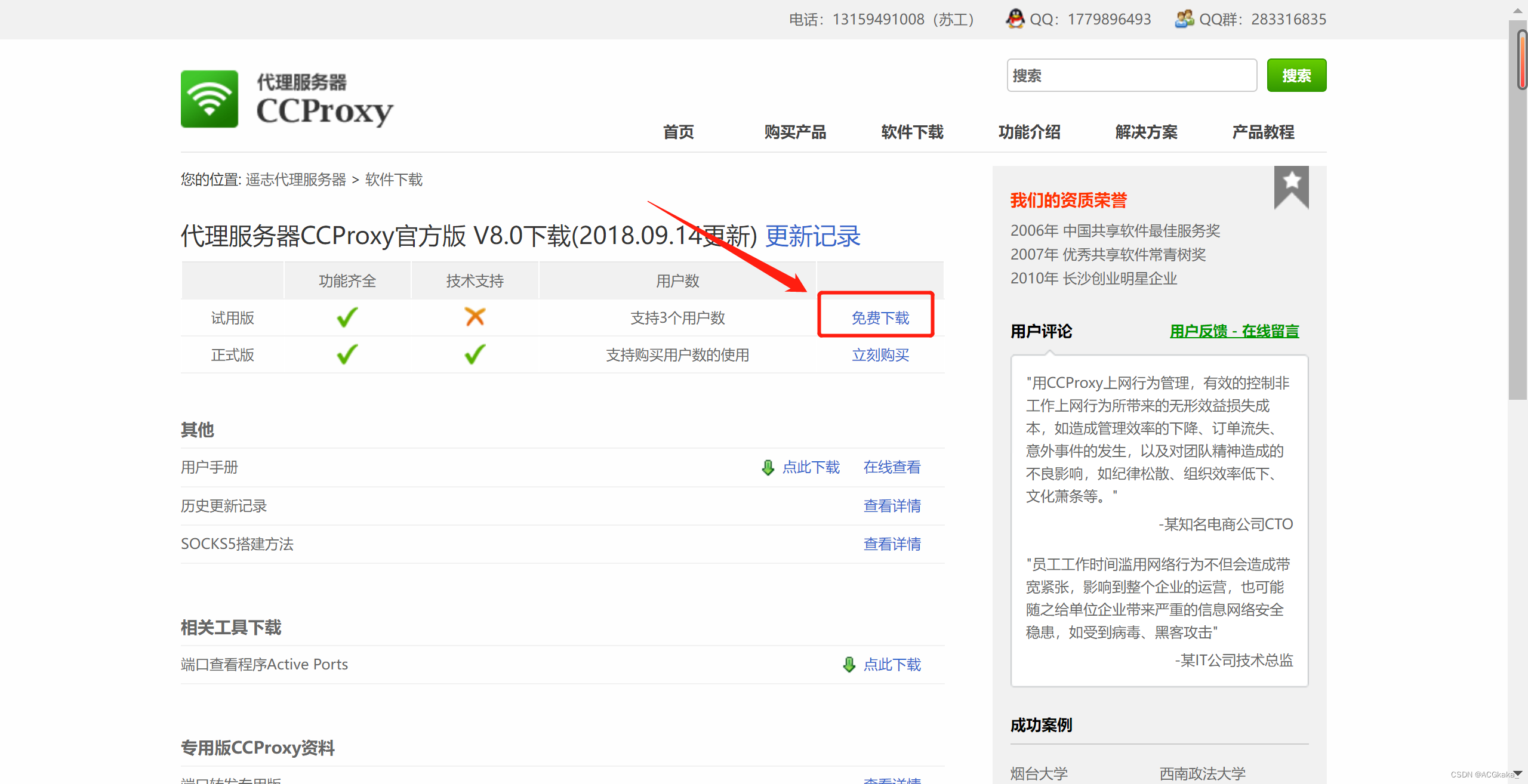Go to 软件下载 navigation tab
The image size is (1528, 784).
pyautogui.click(x=912, y=132)
